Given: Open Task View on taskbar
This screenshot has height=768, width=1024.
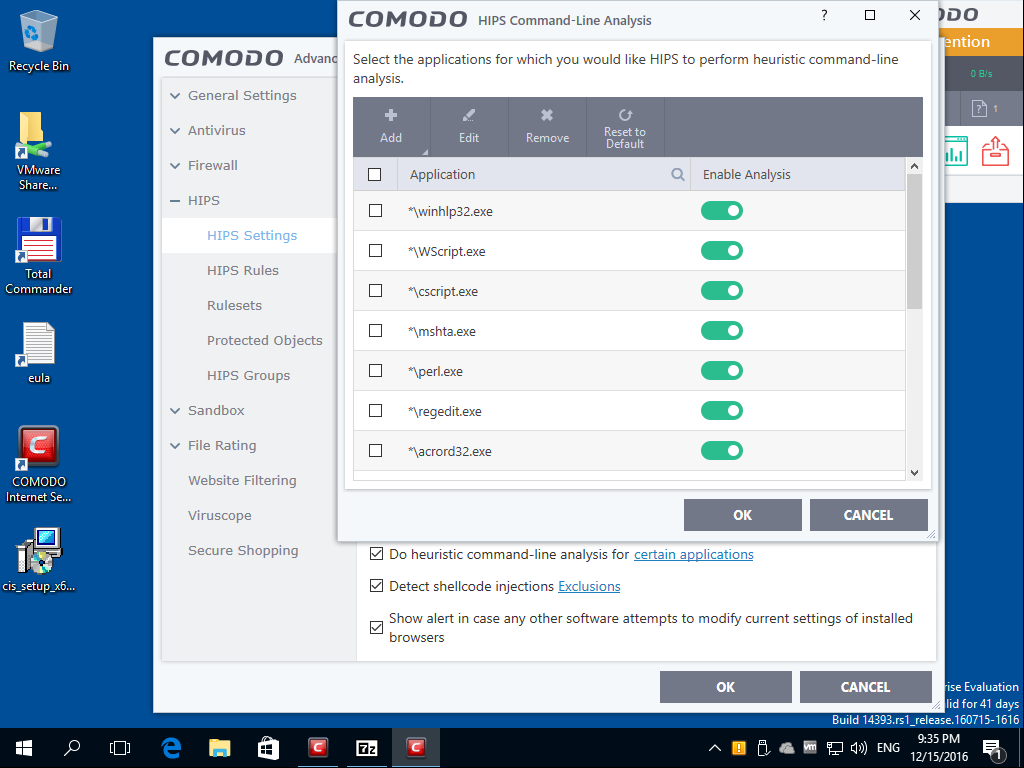Looking at the screenshot, I should pyautogui.click(x=120, y=748).
